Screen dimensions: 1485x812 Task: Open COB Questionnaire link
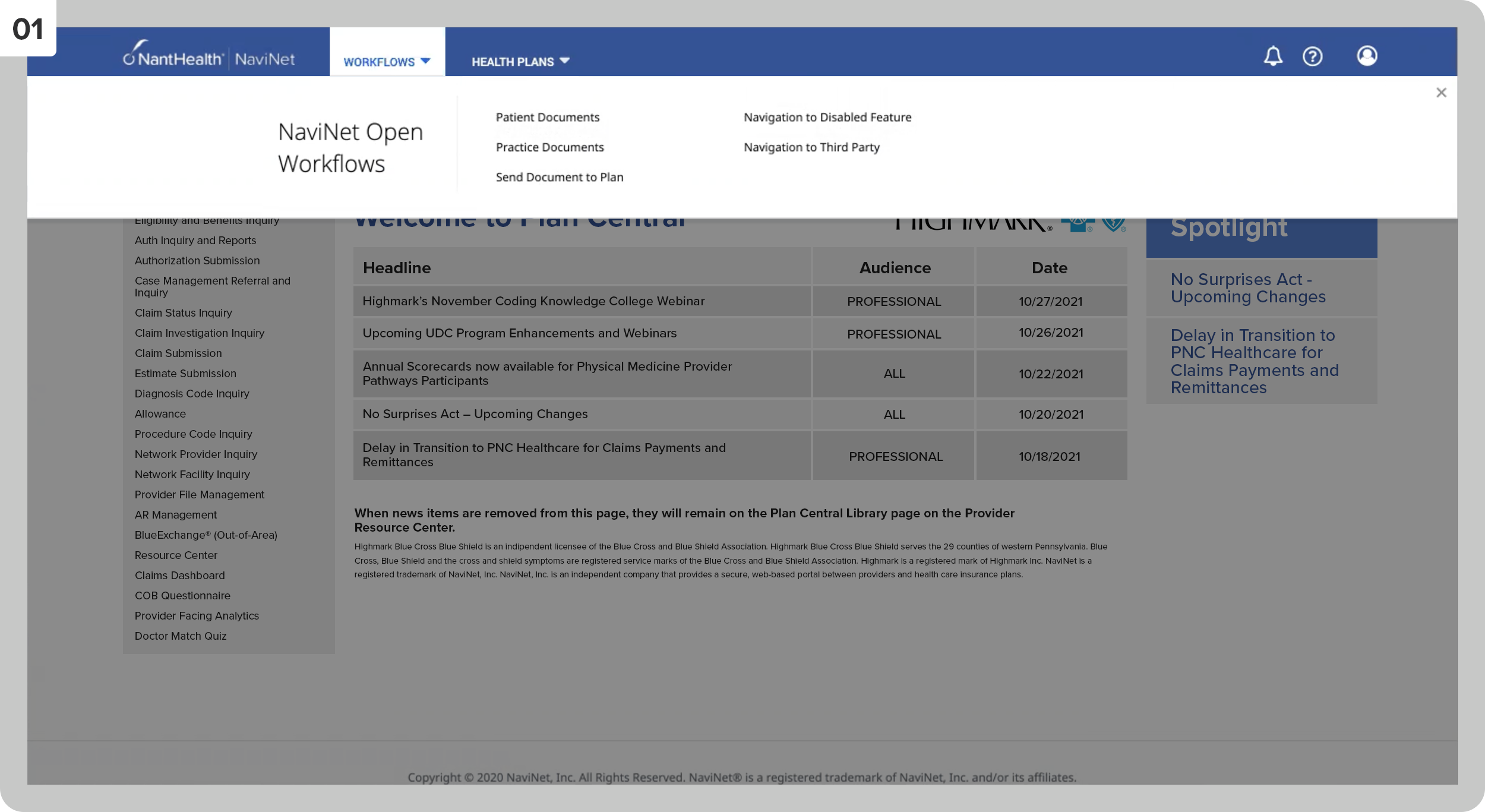182,596
